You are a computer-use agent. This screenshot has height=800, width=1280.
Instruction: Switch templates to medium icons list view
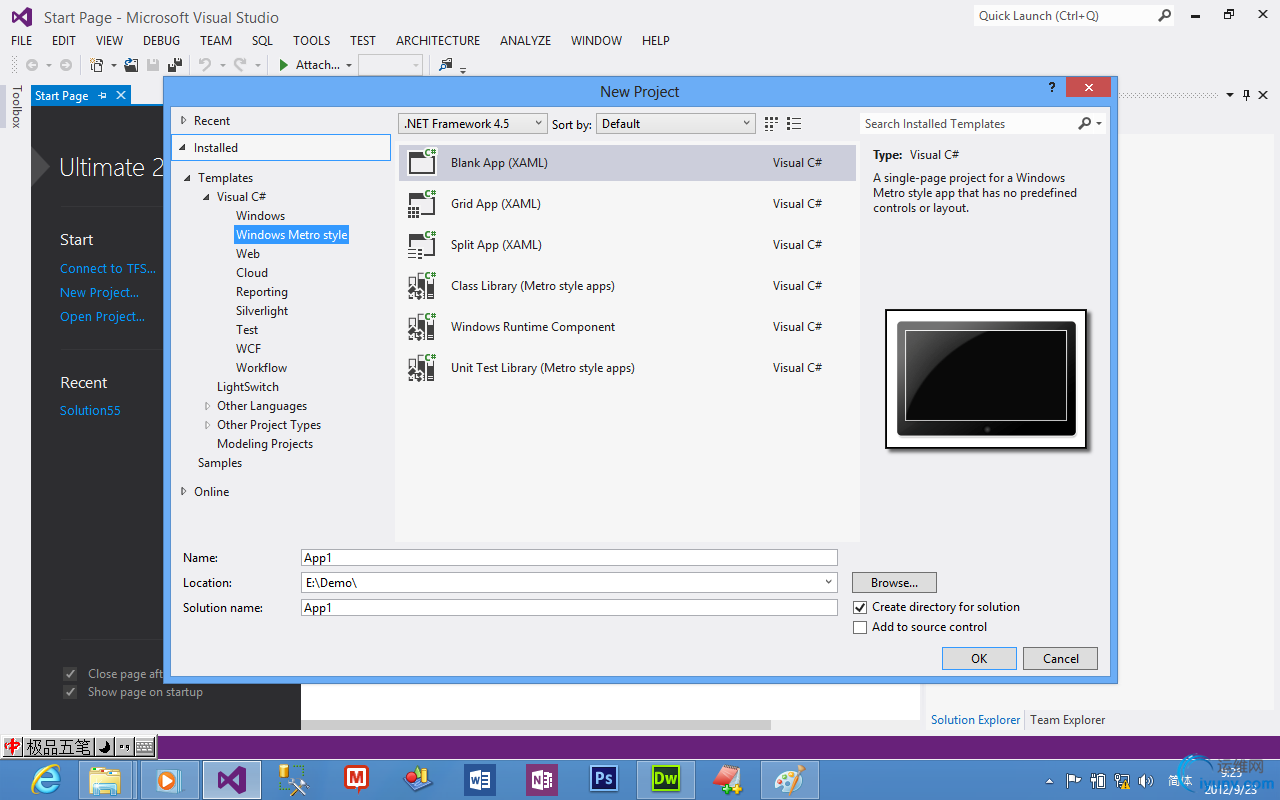pos(794,124)
